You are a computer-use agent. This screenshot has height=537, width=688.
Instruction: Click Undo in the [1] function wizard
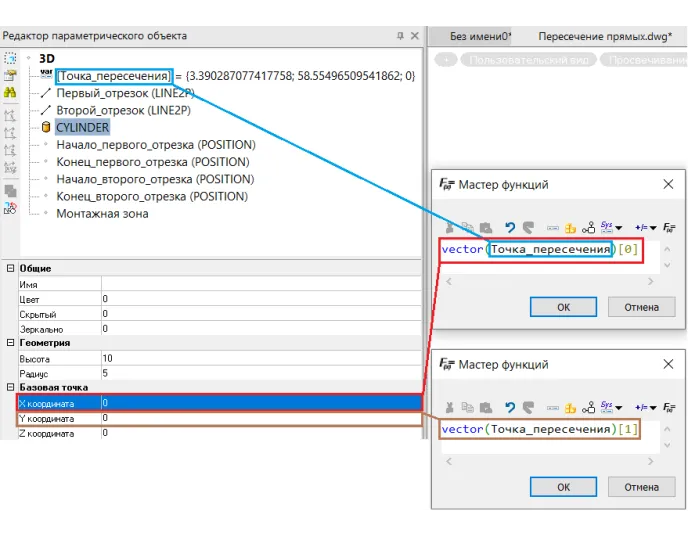pyautogui.click(x=509, y=408)
